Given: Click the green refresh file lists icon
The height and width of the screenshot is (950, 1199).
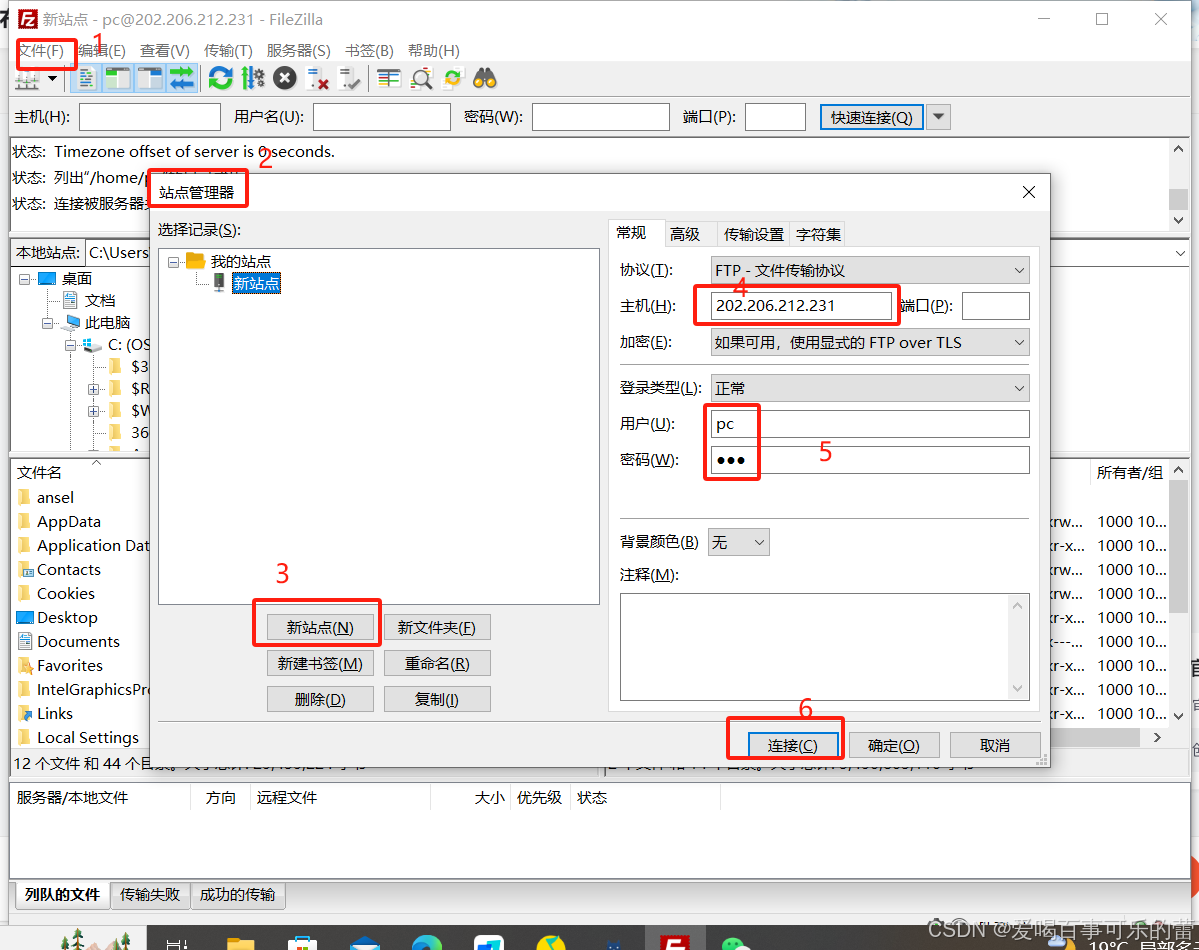Looking at the screenshot, I should coord(220,79).
